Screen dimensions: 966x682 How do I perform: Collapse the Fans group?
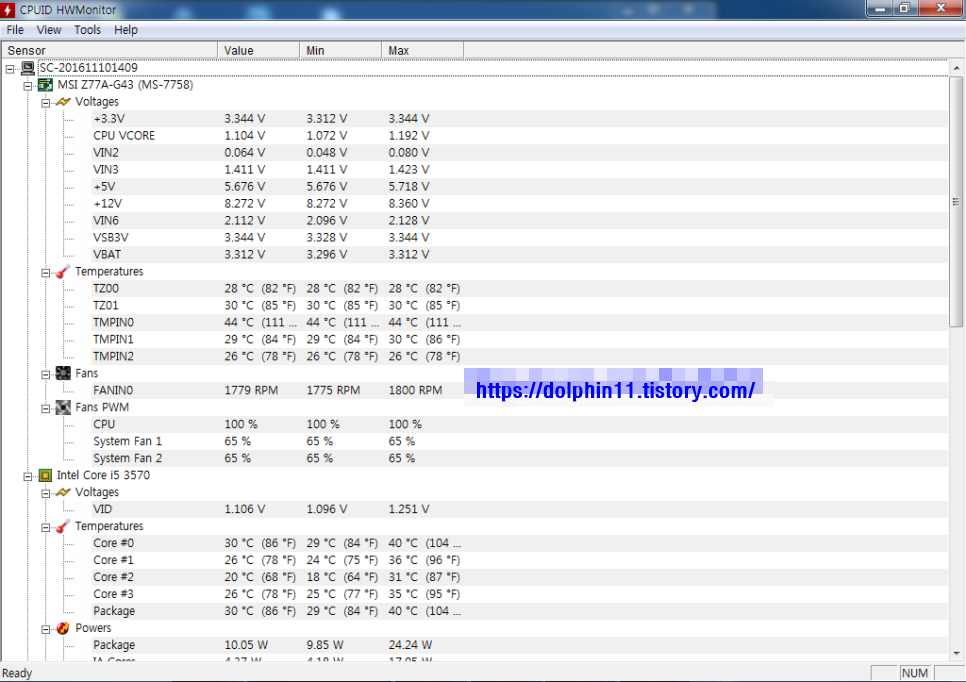pos(46,375)
